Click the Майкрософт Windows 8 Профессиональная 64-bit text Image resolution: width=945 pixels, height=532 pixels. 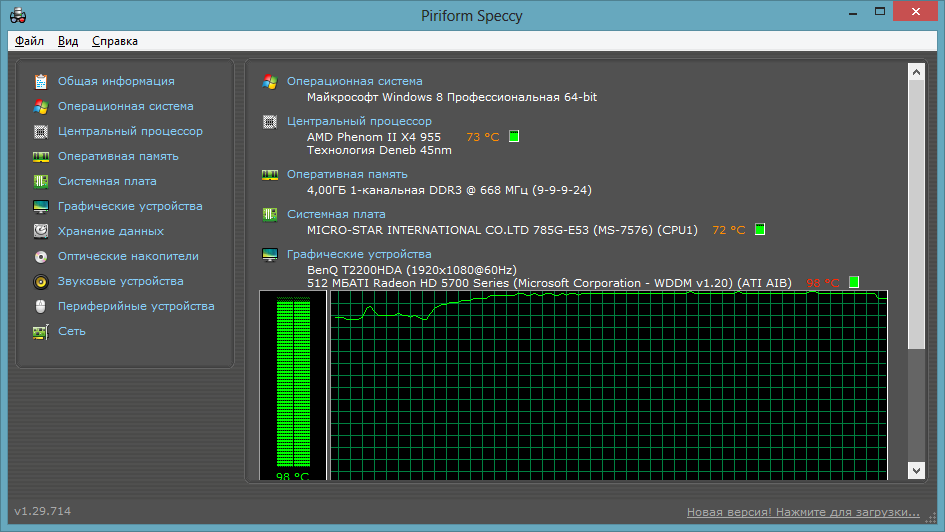pyautogui.click(x=452, y=97)
